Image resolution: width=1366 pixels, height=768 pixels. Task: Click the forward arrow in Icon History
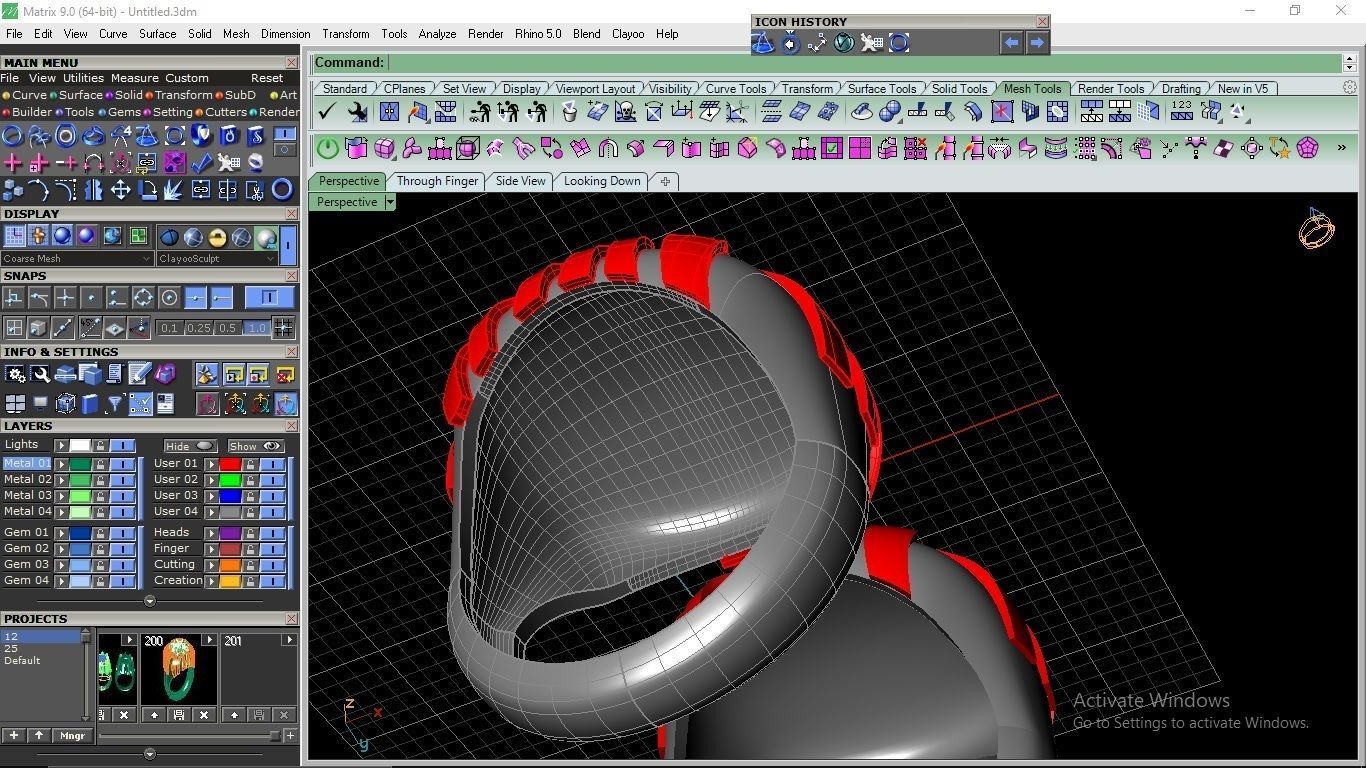coord(1037,43)
